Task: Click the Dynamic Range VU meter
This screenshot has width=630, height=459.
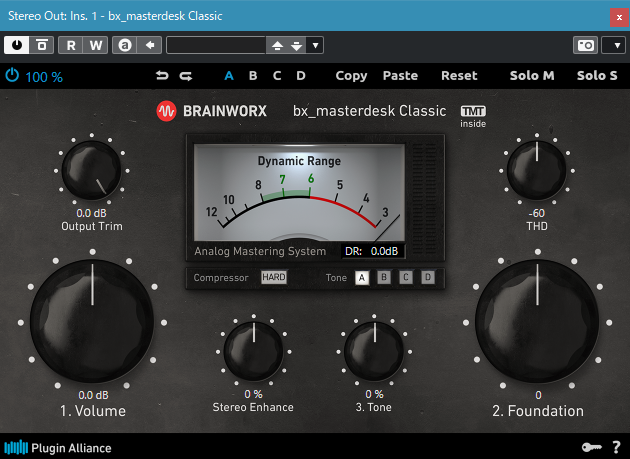Action: point(299,193)
